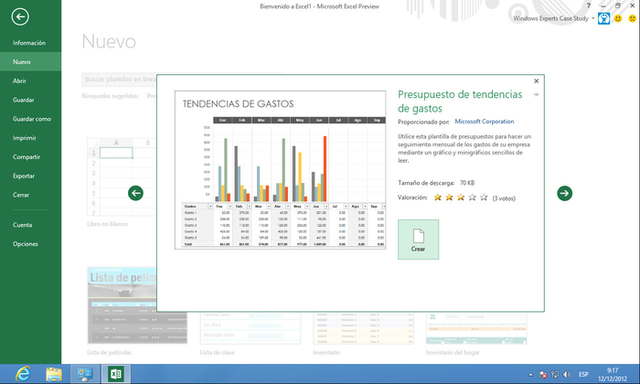Click the account profile picture icon
This screenshot has height=384, width=640.
[604, 18]
